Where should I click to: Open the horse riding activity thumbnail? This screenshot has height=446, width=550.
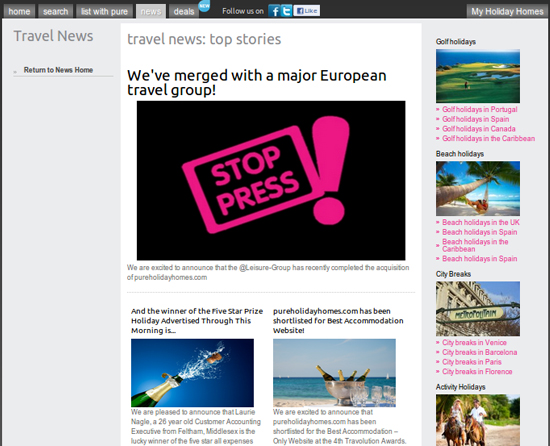[x=478, y=420]
